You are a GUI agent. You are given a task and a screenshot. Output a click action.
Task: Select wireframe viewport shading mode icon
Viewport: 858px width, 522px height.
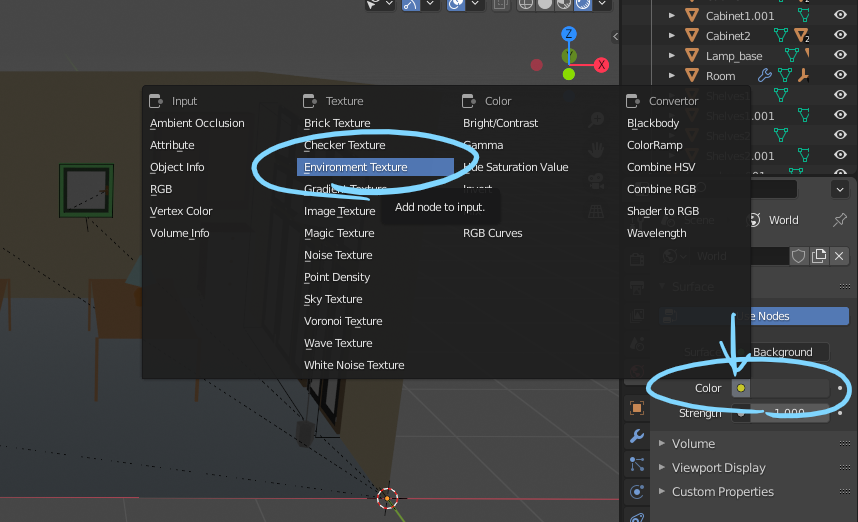point(526,4)
